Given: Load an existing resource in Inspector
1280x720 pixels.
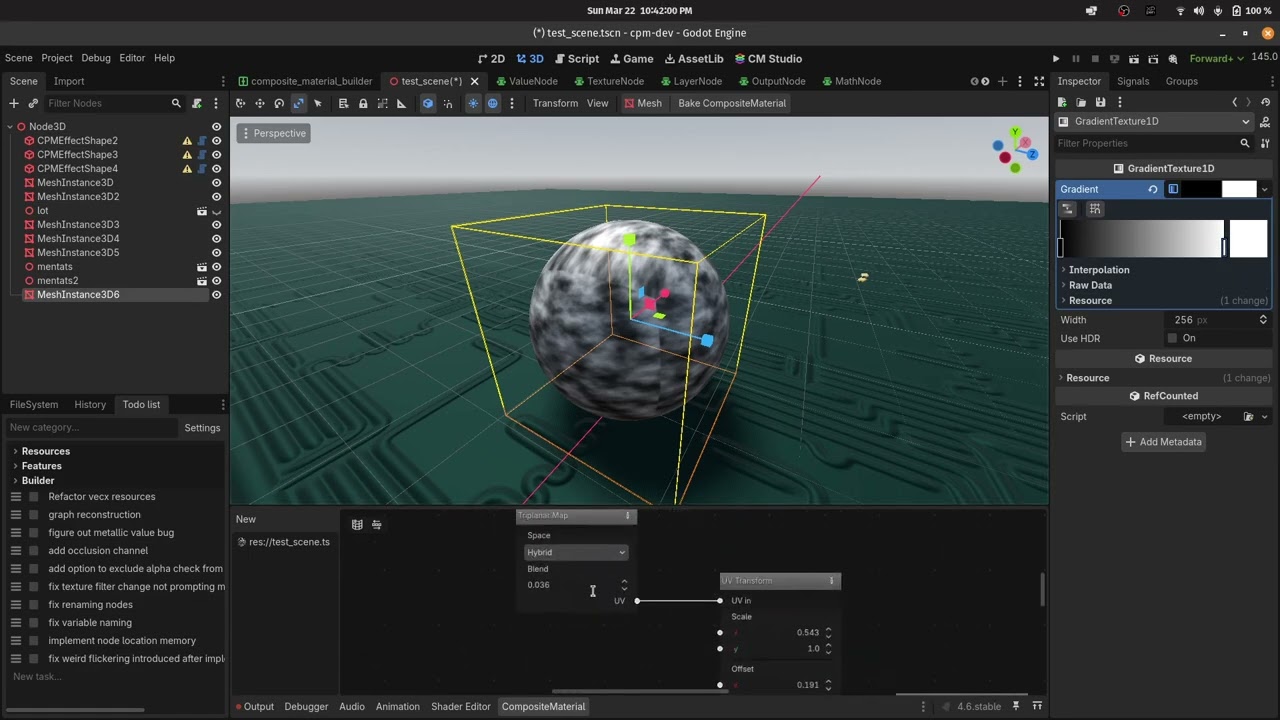Looking at the screenshot, I should [x=1081, y=102].
